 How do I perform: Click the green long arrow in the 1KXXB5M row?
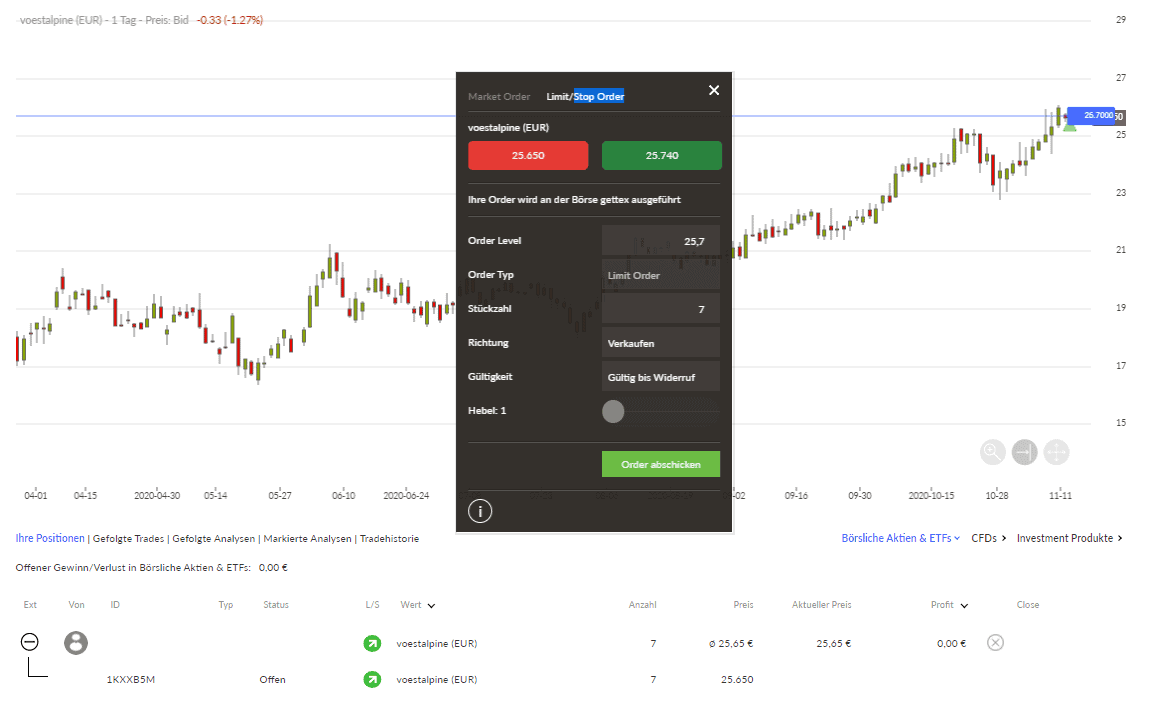(x=372, y=679)
